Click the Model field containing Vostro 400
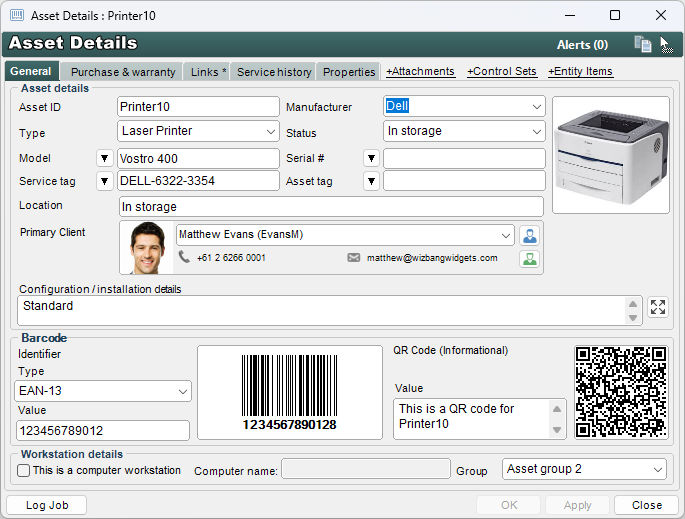 pyautogui.click(x=198, y=159)
